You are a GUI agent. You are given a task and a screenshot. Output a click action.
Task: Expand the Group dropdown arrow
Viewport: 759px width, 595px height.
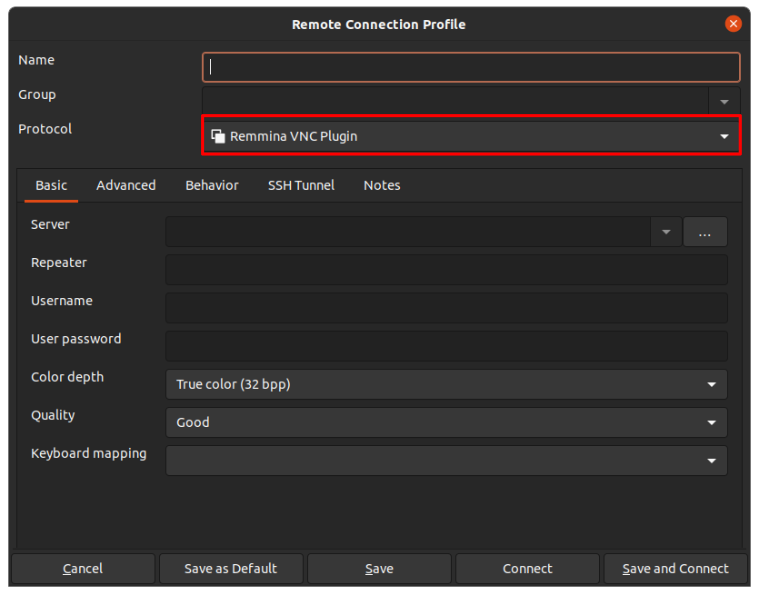[x=724, y=102]
